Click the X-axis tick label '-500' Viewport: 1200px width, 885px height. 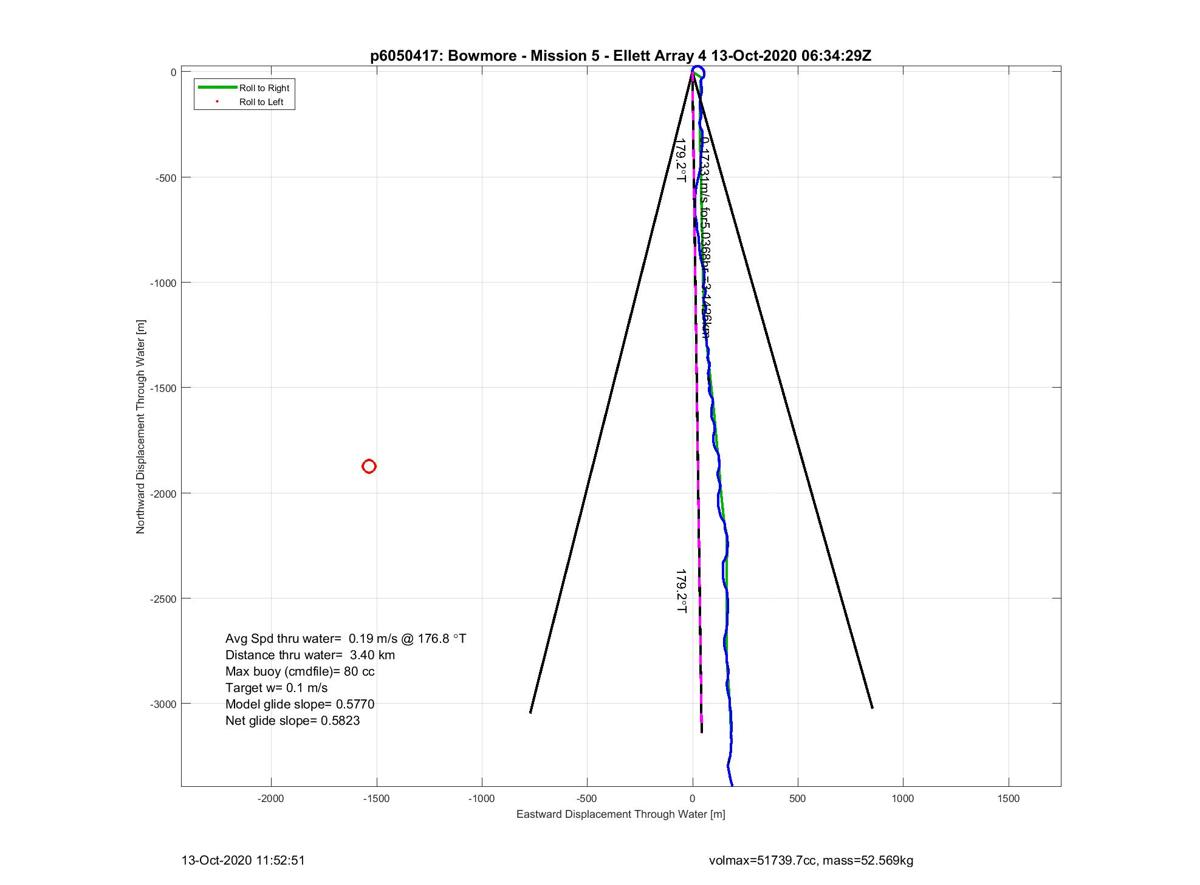point(587,799)
